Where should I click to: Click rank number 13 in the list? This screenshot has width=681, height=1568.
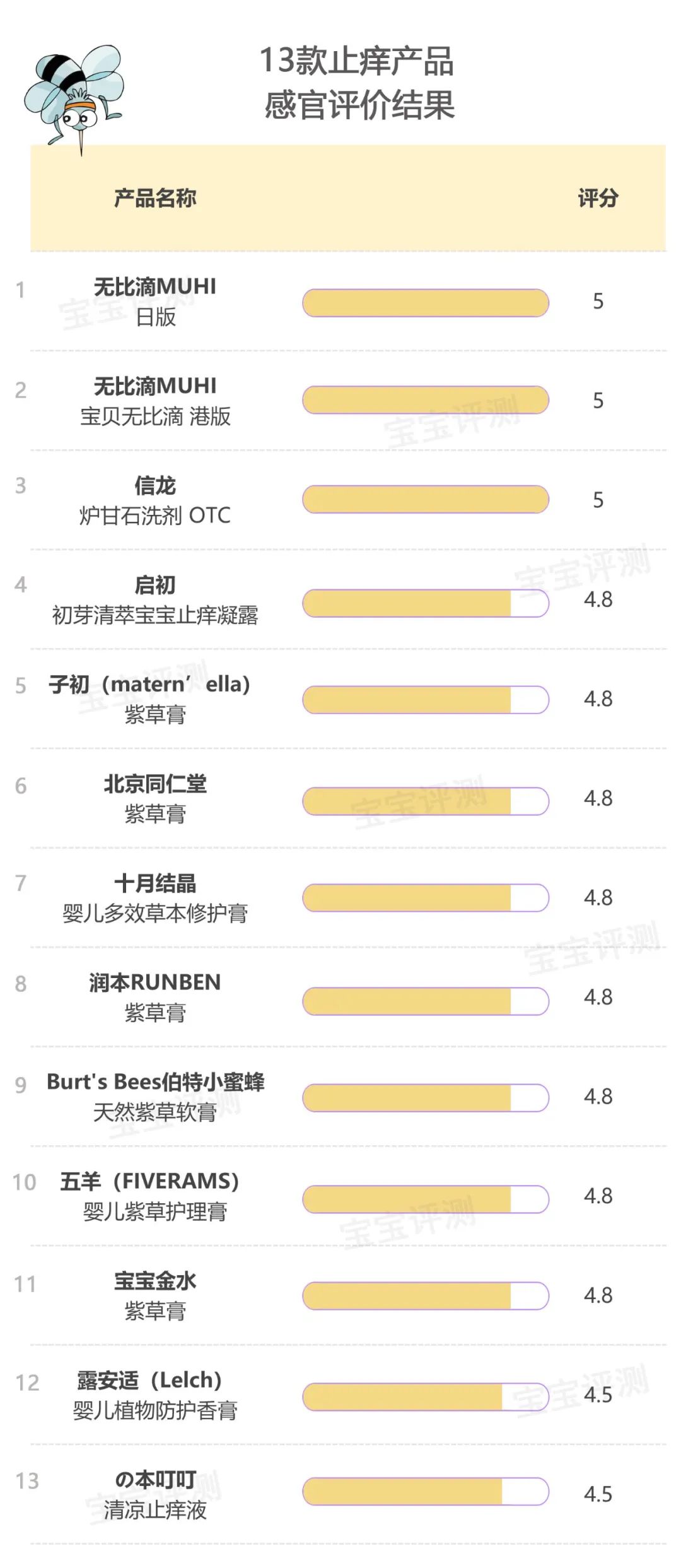[27, 1481]
